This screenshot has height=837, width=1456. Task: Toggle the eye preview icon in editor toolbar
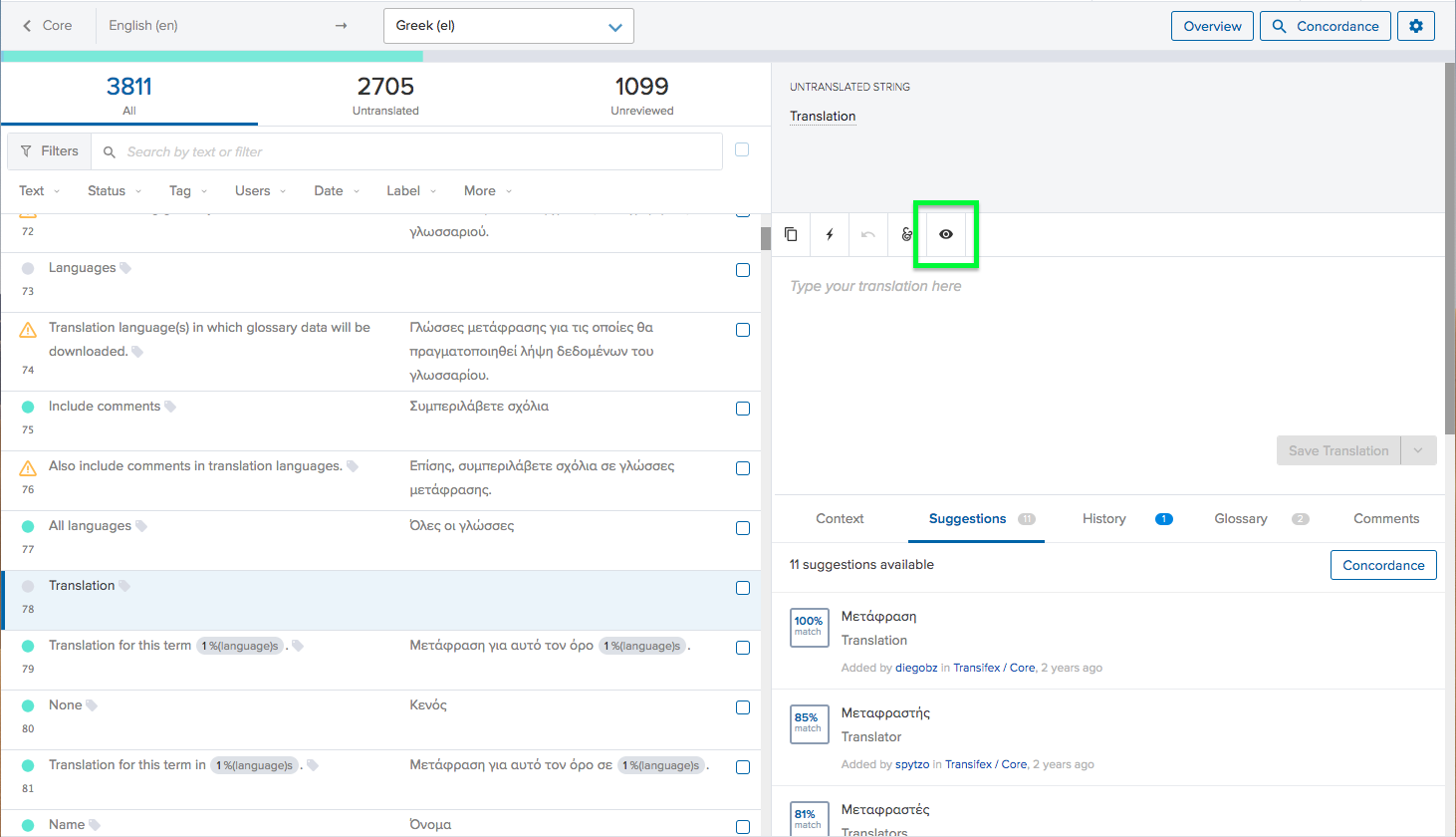[946, 234]
